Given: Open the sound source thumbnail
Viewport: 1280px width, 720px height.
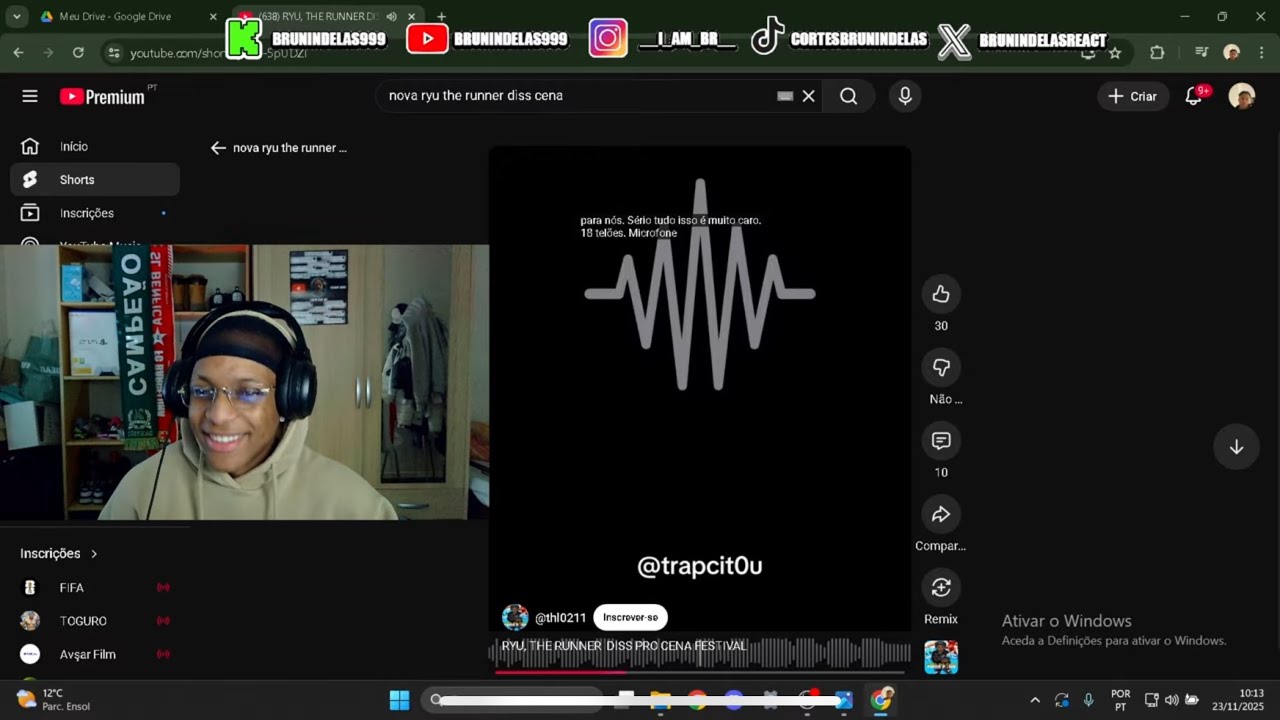Looking at the screenshot, I should click(x=941, y=657).
